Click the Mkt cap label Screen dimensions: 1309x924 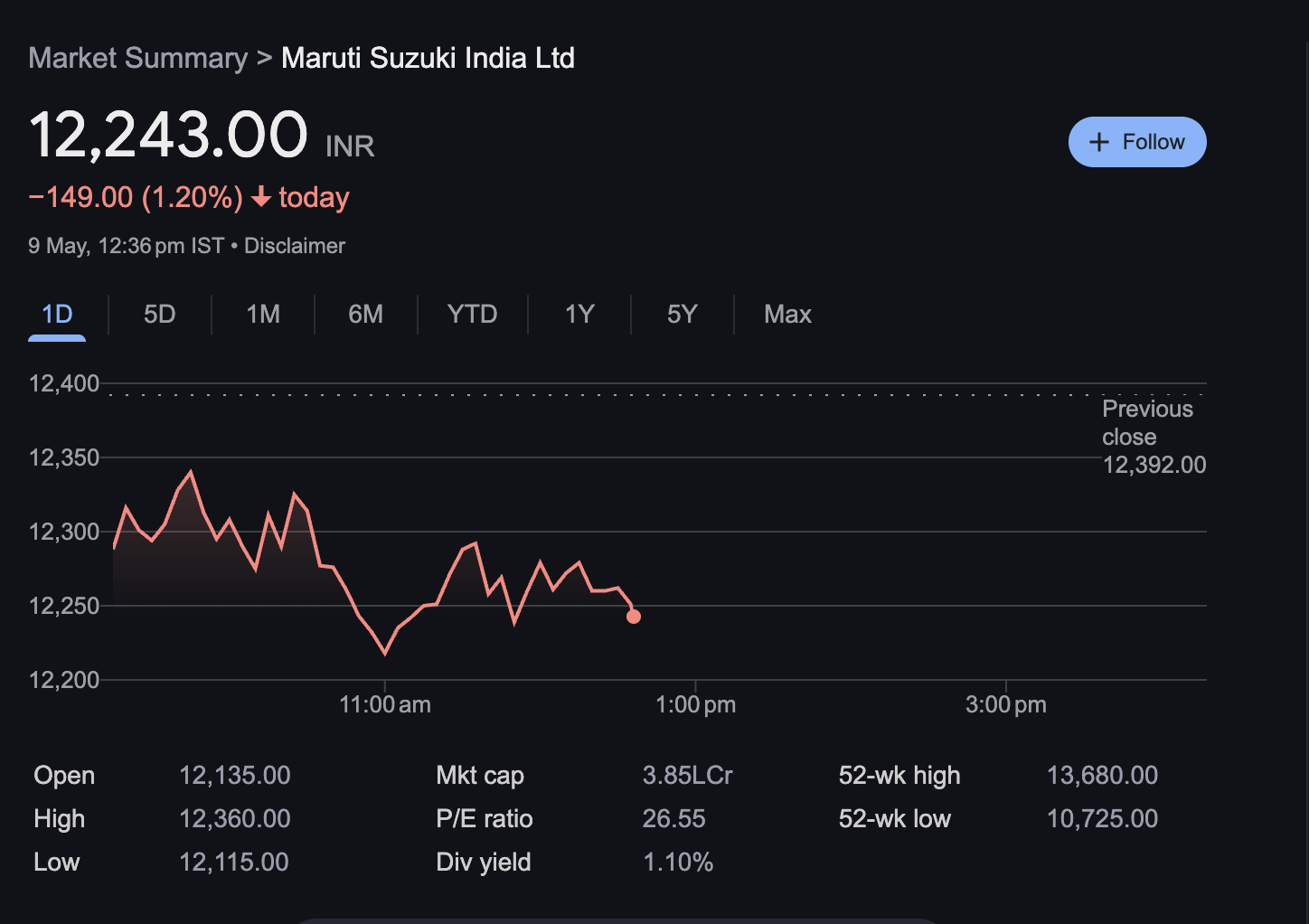pyautogui.click(x=479, y=776)
